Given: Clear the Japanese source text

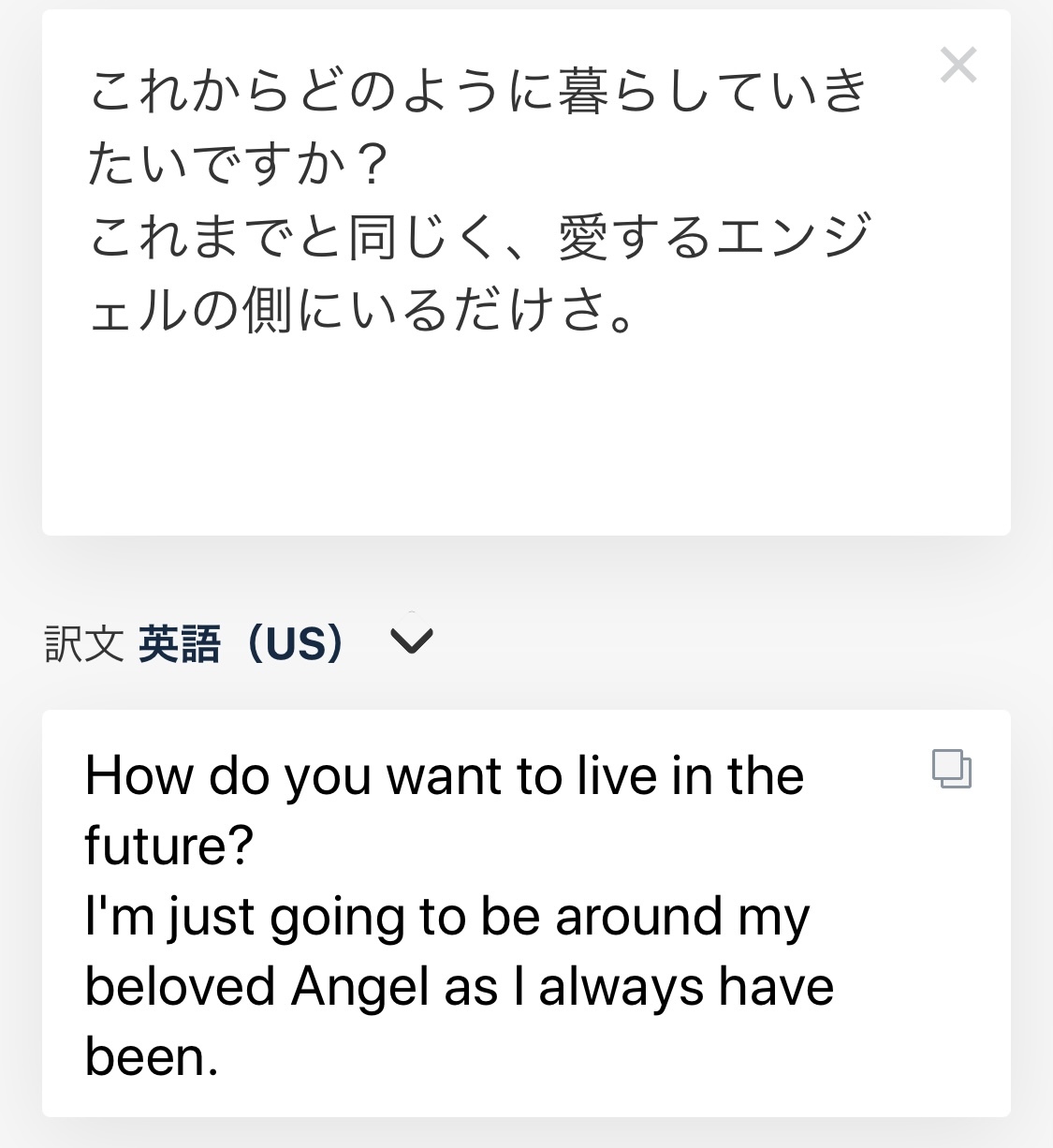Looking at the screenshot, I should click(x=958, y=66).
